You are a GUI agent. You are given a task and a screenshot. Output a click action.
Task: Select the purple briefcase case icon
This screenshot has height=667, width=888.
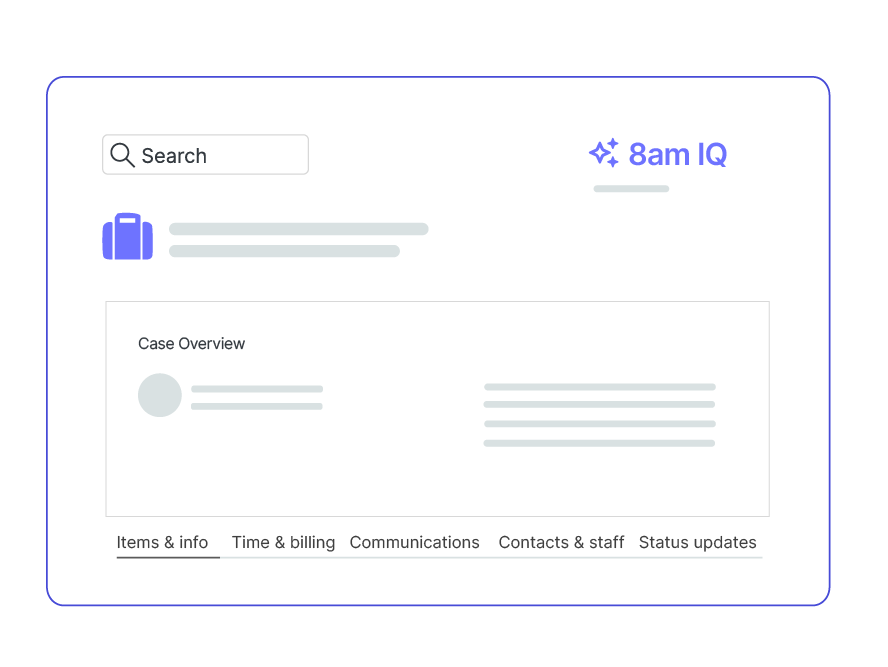[x=128, y=237]
